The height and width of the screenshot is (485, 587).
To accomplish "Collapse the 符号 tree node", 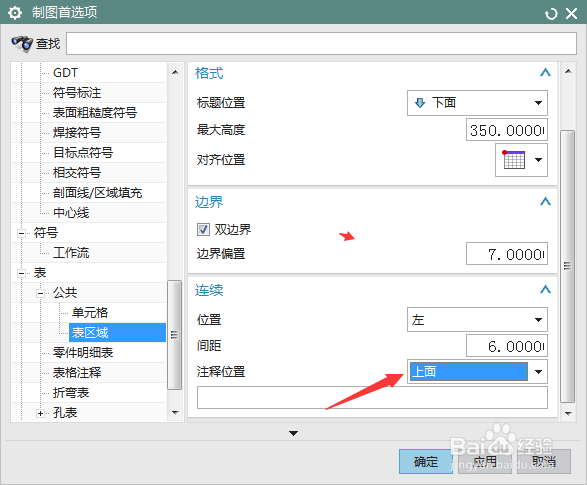I will pos(21,233).
